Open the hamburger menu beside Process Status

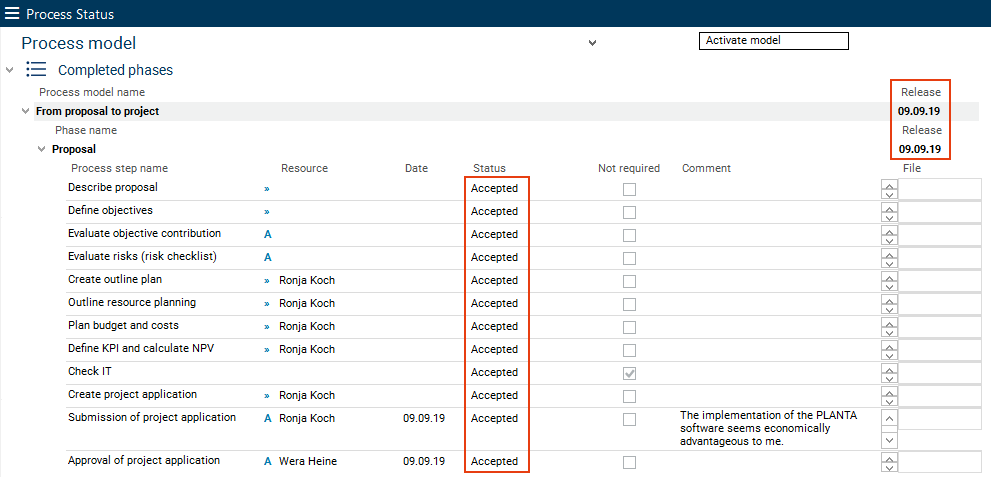(x=12, y=14)
